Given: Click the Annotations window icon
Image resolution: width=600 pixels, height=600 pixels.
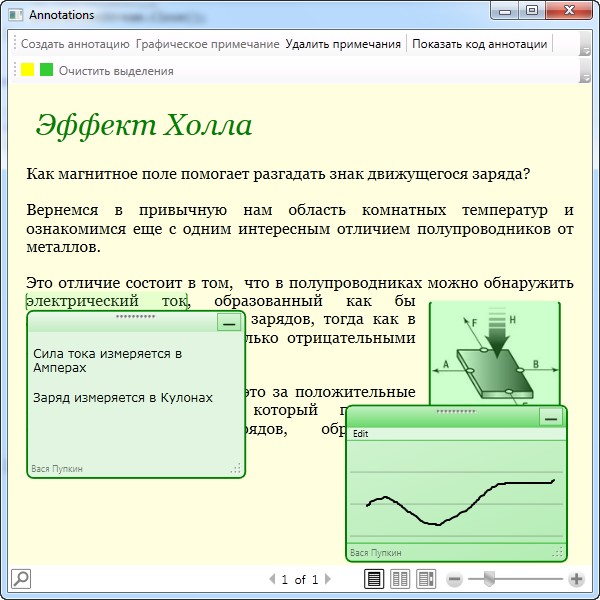Looking at the screenshot, I should (16, 15).
